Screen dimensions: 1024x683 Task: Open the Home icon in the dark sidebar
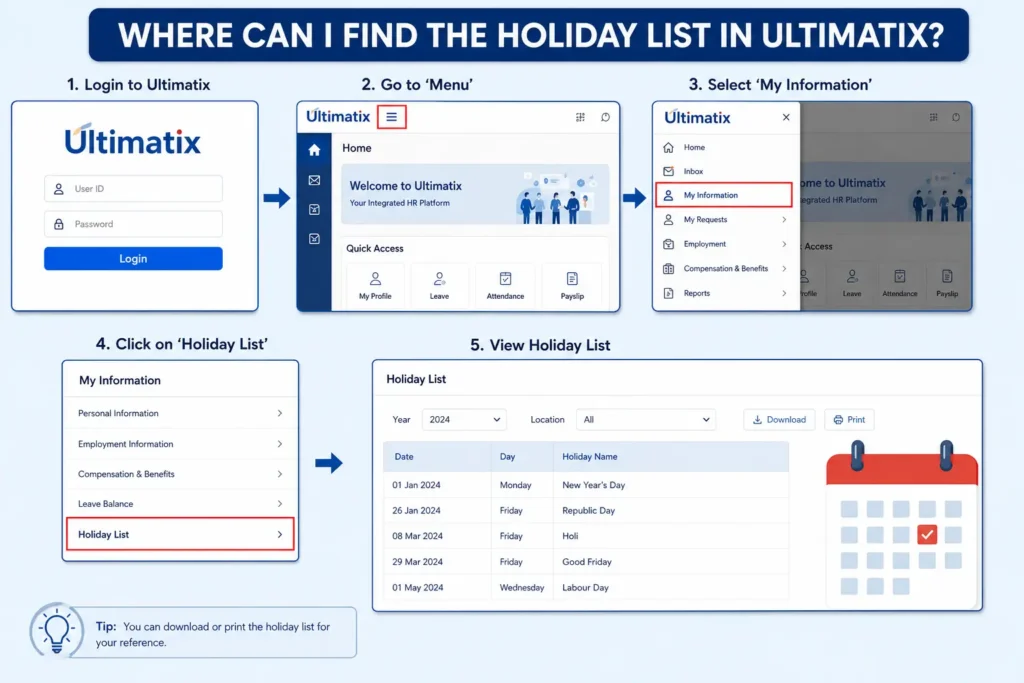(314, 150)
